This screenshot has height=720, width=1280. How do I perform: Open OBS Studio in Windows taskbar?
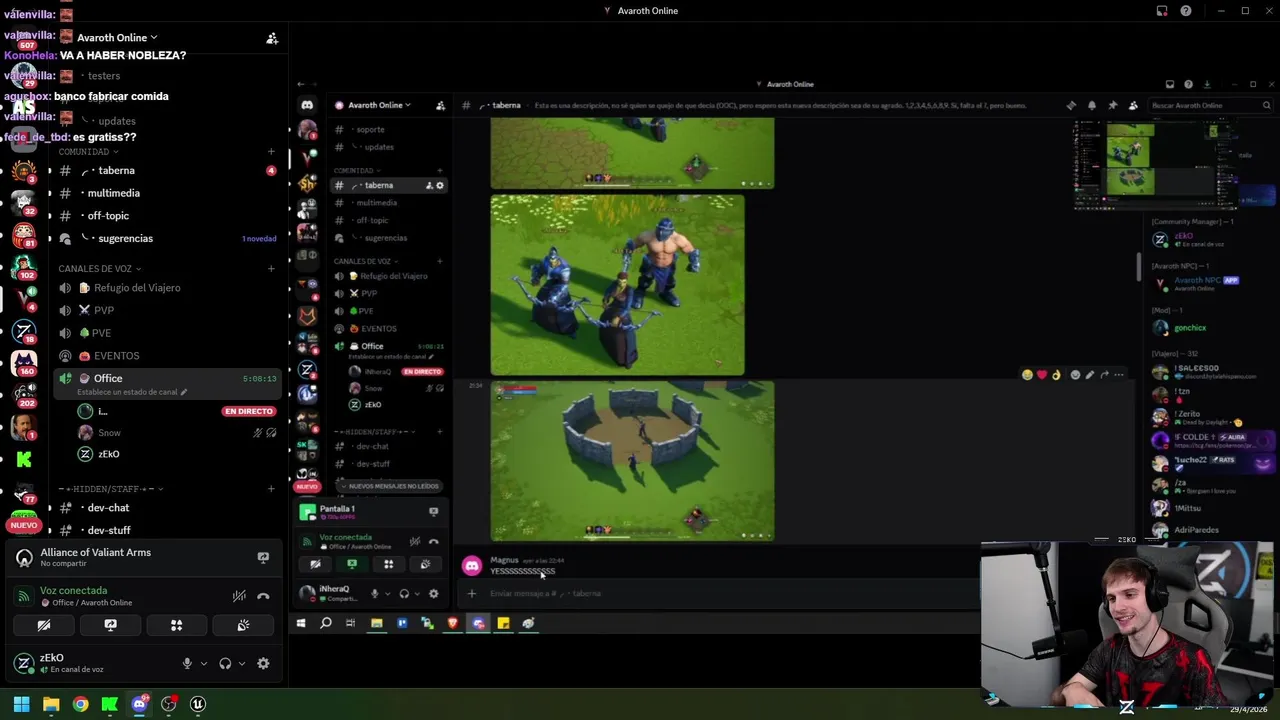pyautogui.click(x=168, y=704)
